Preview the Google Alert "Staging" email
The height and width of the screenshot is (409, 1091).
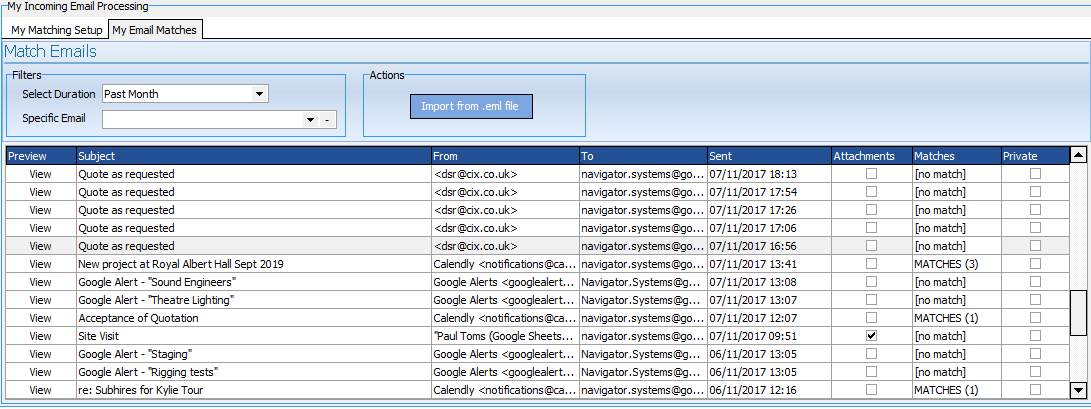click(40, 354)
